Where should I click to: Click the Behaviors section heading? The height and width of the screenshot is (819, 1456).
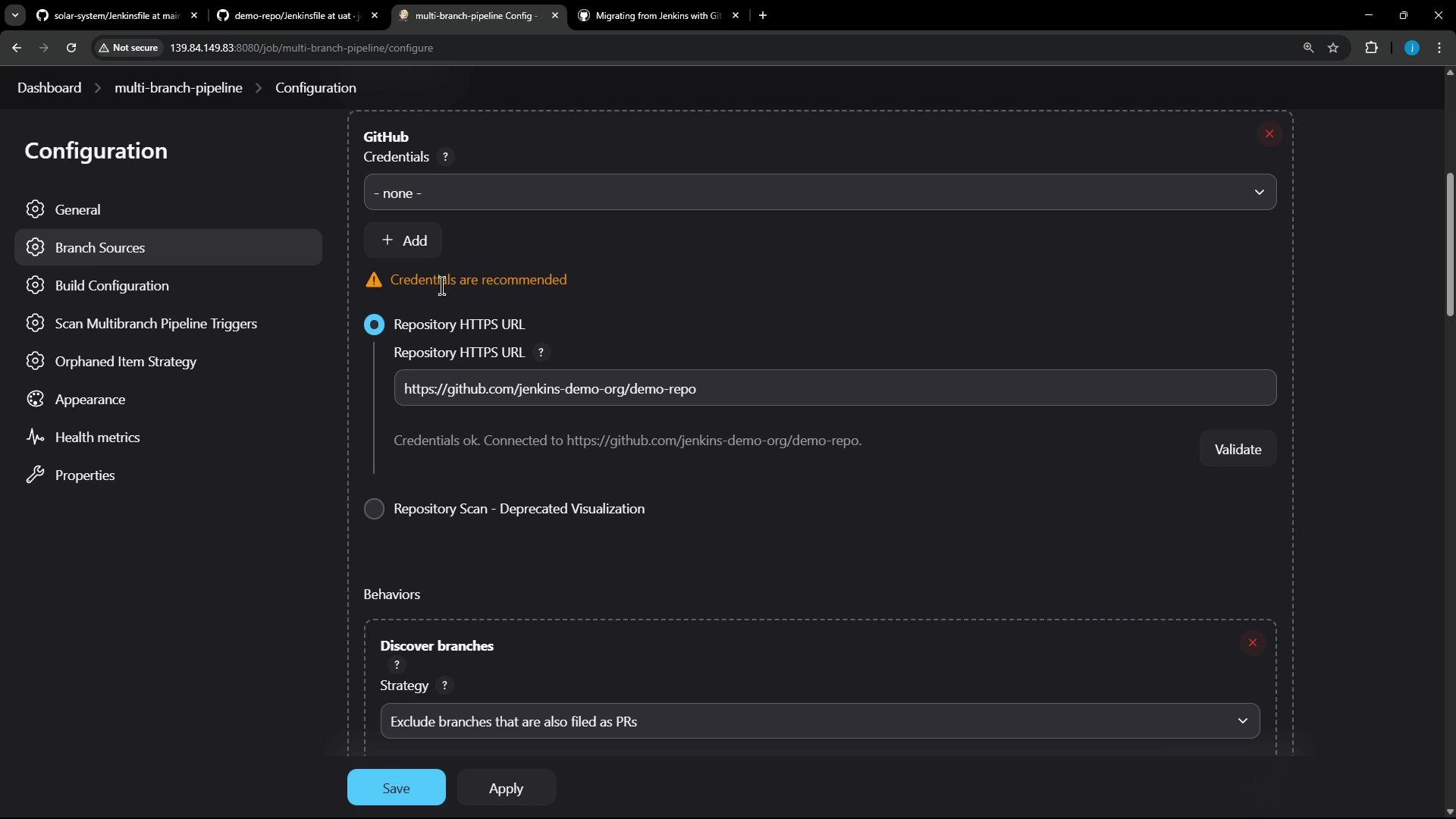392,595
